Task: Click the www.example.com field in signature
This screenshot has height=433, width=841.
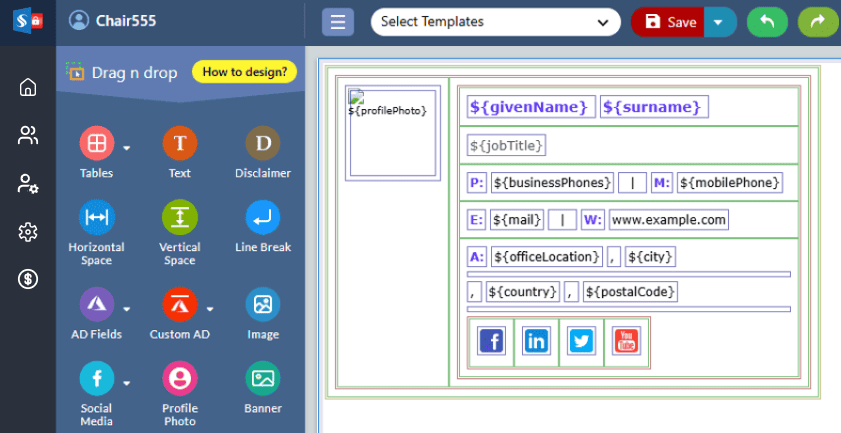Action: click(x=668, y=219)
